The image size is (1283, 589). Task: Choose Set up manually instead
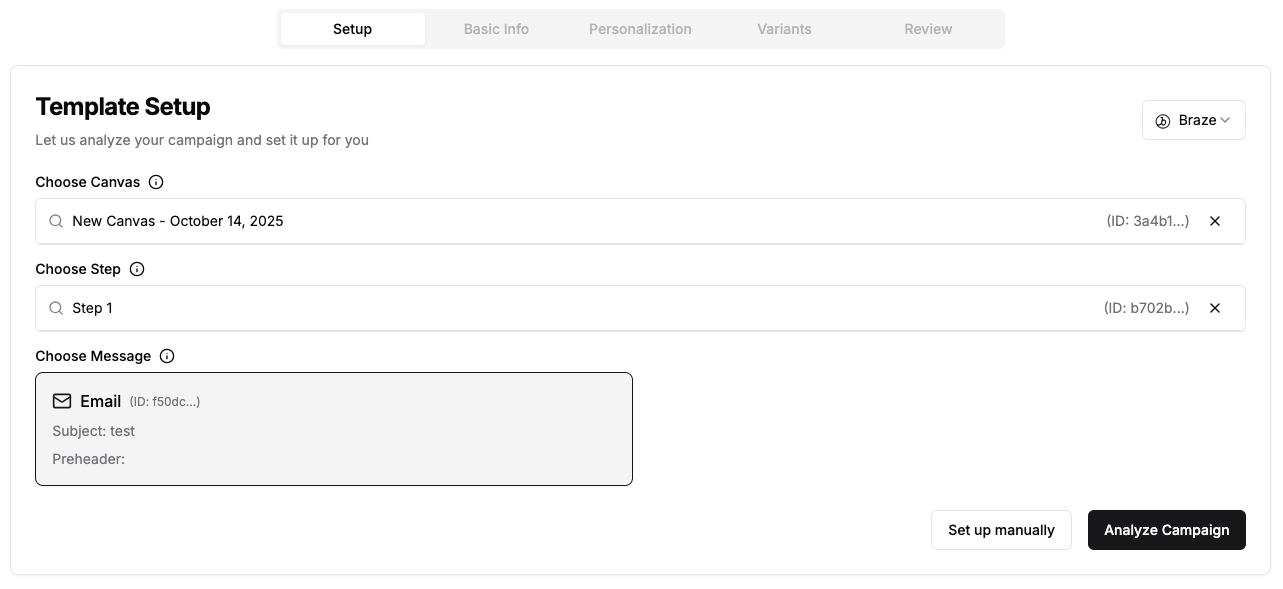[1001, 530]
